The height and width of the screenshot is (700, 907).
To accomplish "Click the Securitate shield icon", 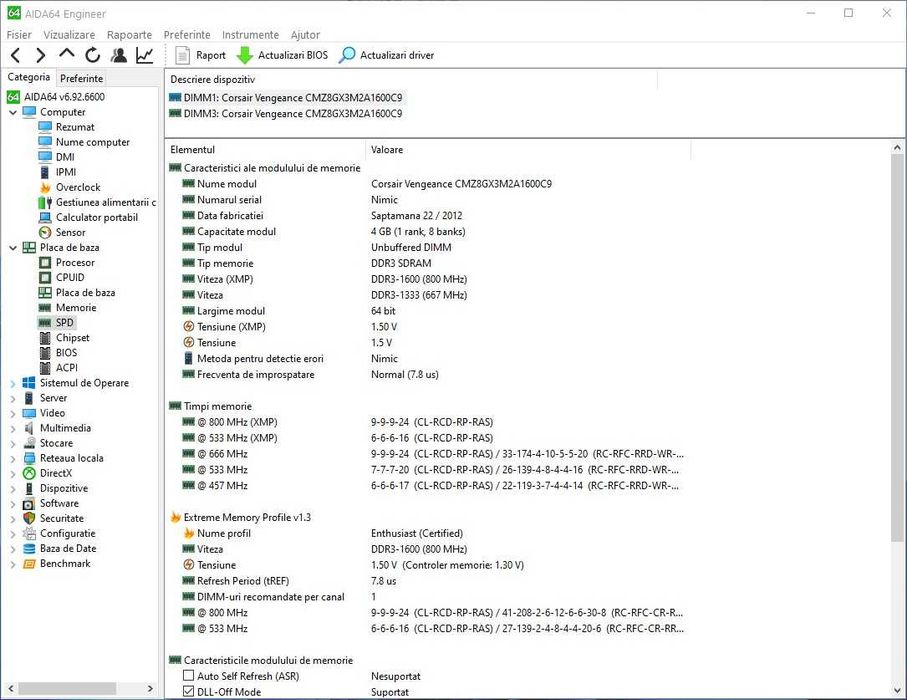I will 29,518.
